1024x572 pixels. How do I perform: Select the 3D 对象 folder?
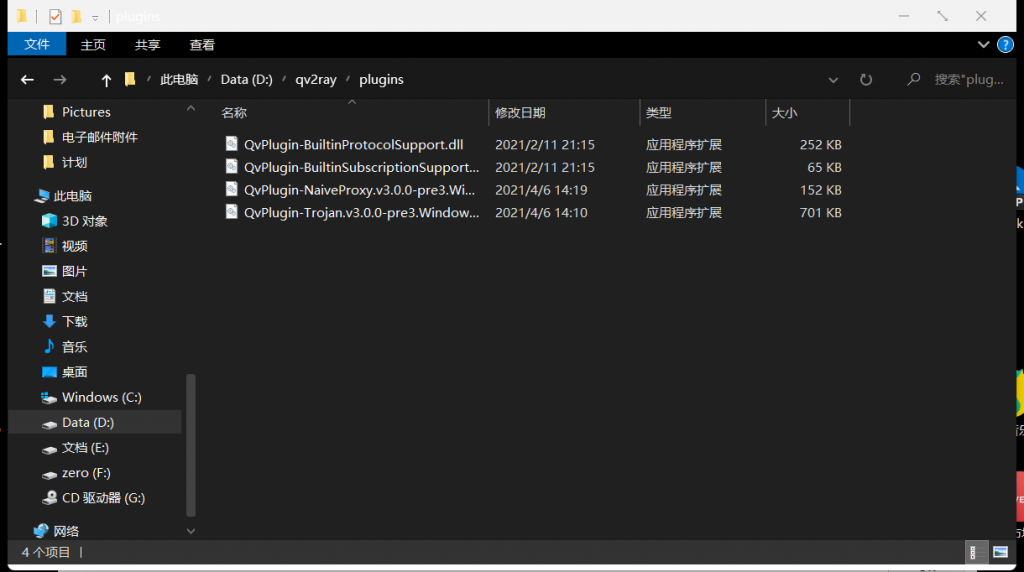coord(84,221)
